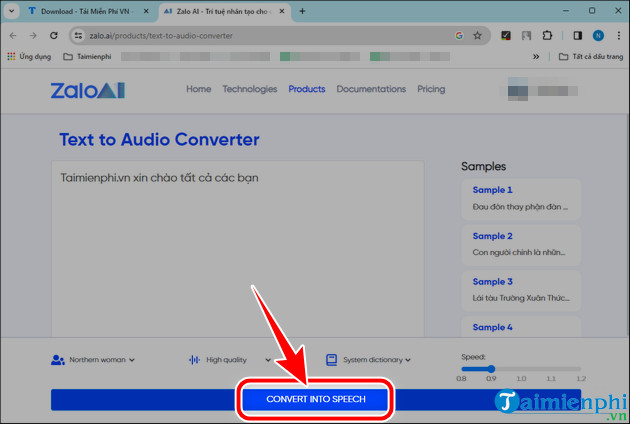Click the Speed slider handle
The image size is (630, 424).
click(x=490, y=369)
